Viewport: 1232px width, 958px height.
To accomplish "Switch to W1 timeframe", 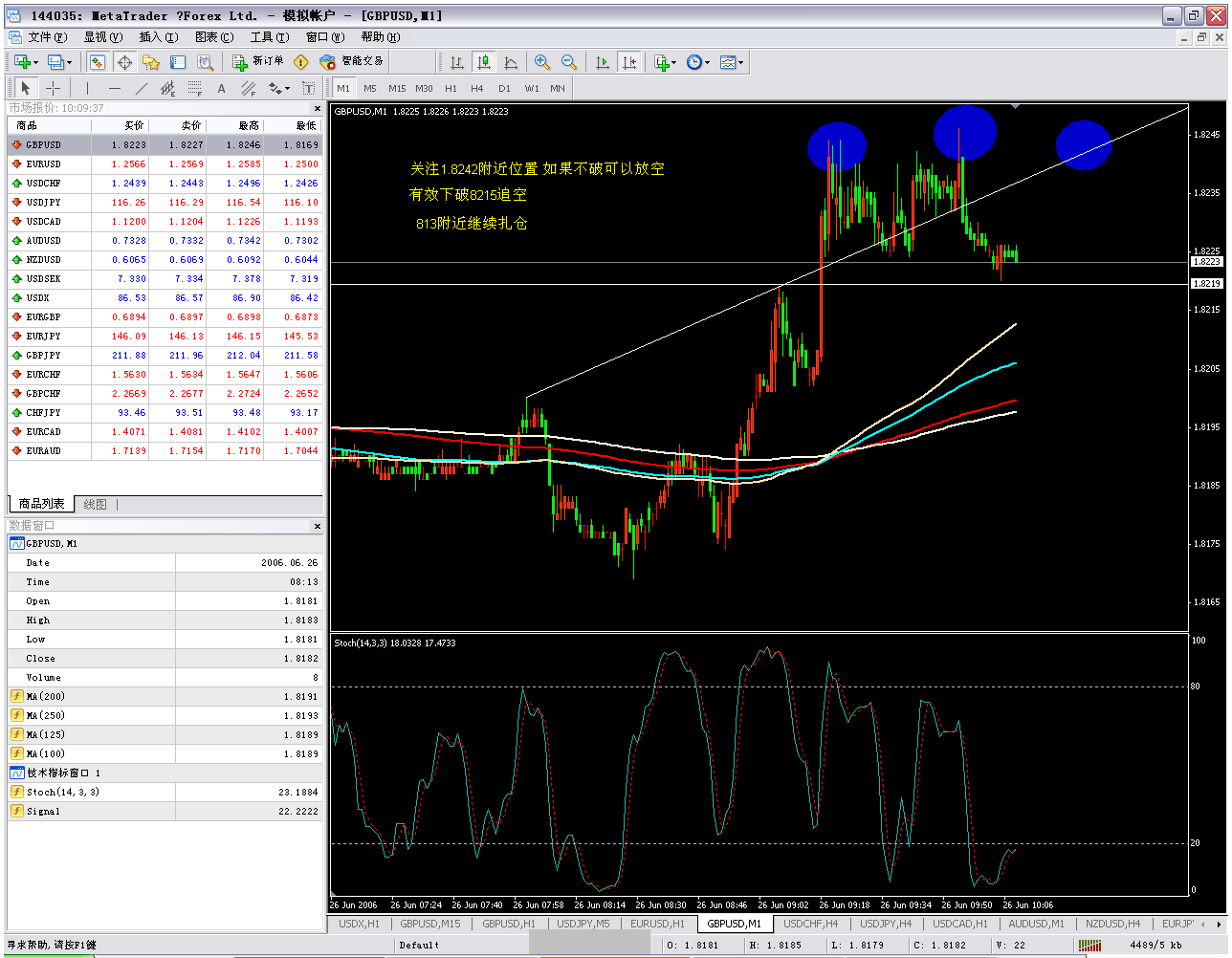I will [x=532, y=88].
